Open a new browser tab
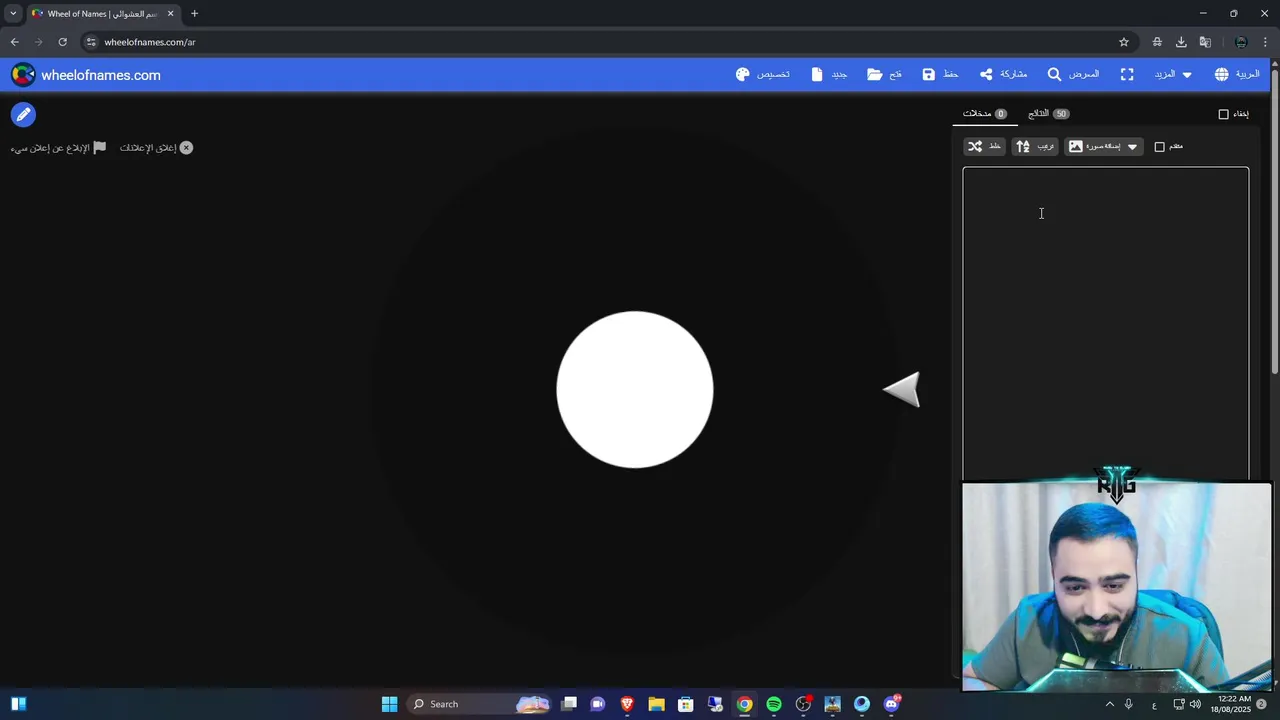The width and height of the screenshot is (1280, 720). [194, 14]
